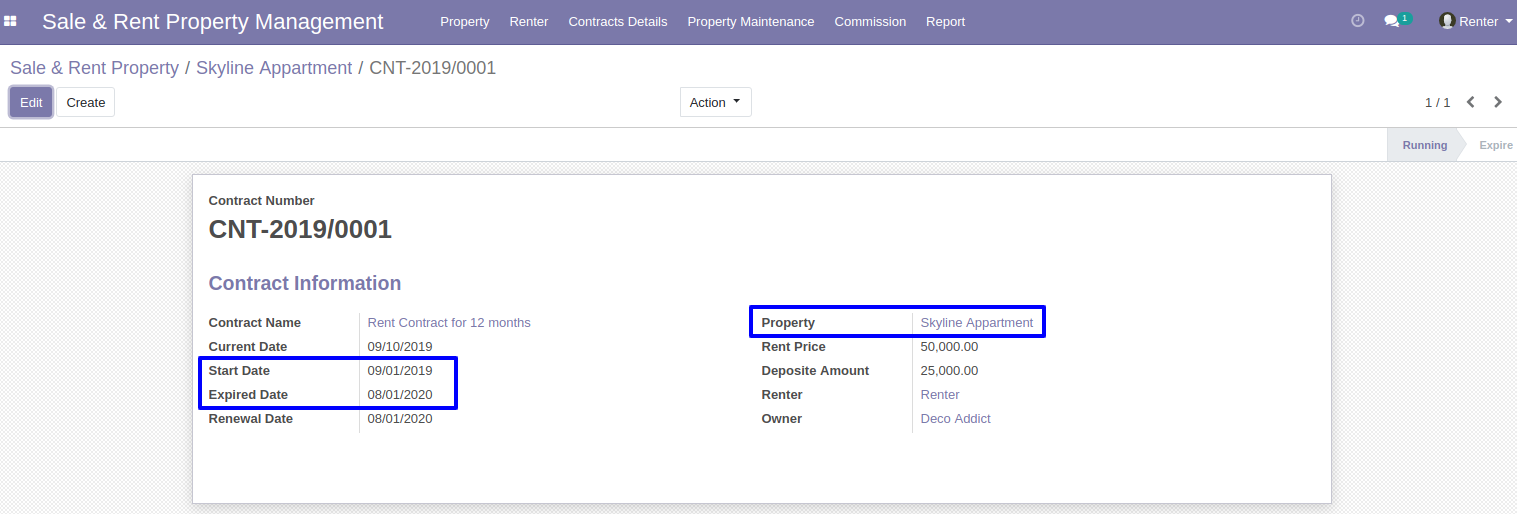1517x514 pixels.
Task: Open the Property menu
Action: tap(465, 21)
